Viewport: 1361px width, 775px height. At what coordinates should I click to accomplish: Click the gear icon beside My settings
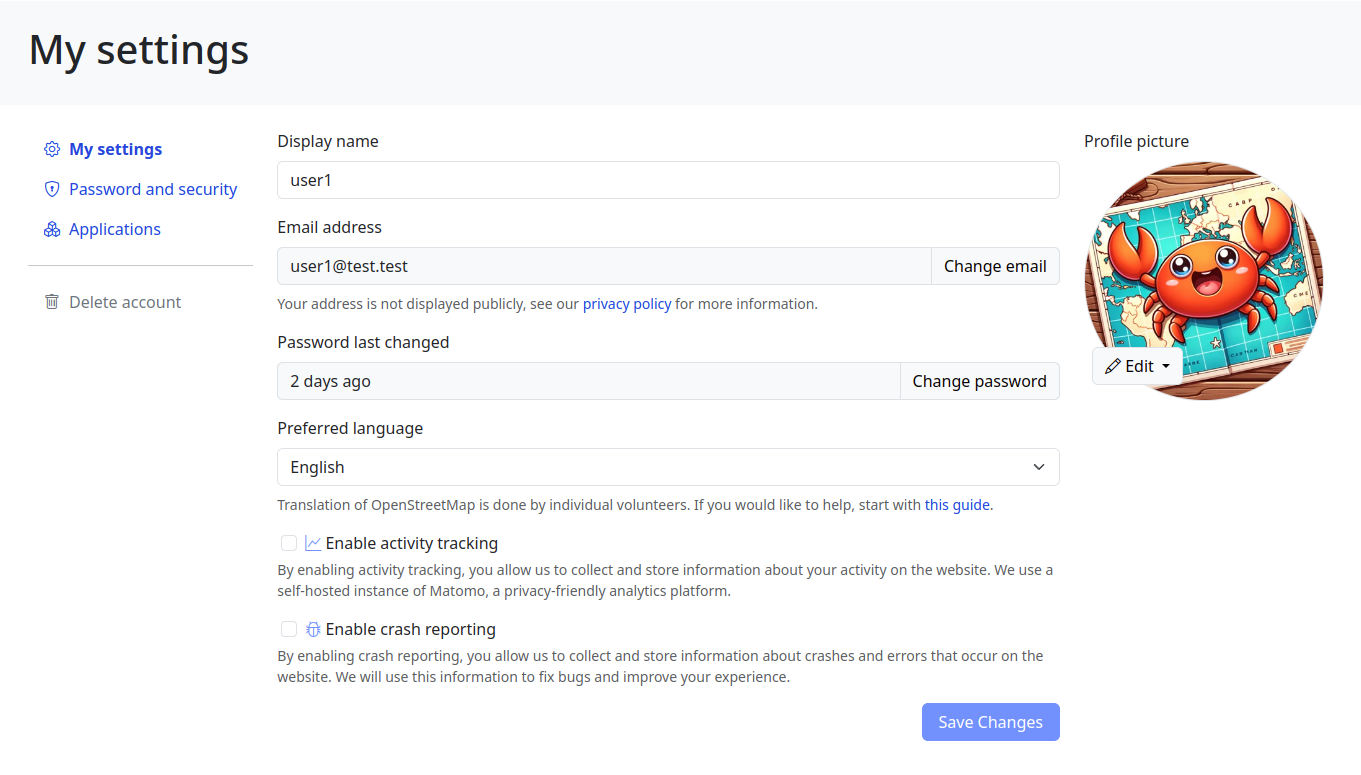52,150
